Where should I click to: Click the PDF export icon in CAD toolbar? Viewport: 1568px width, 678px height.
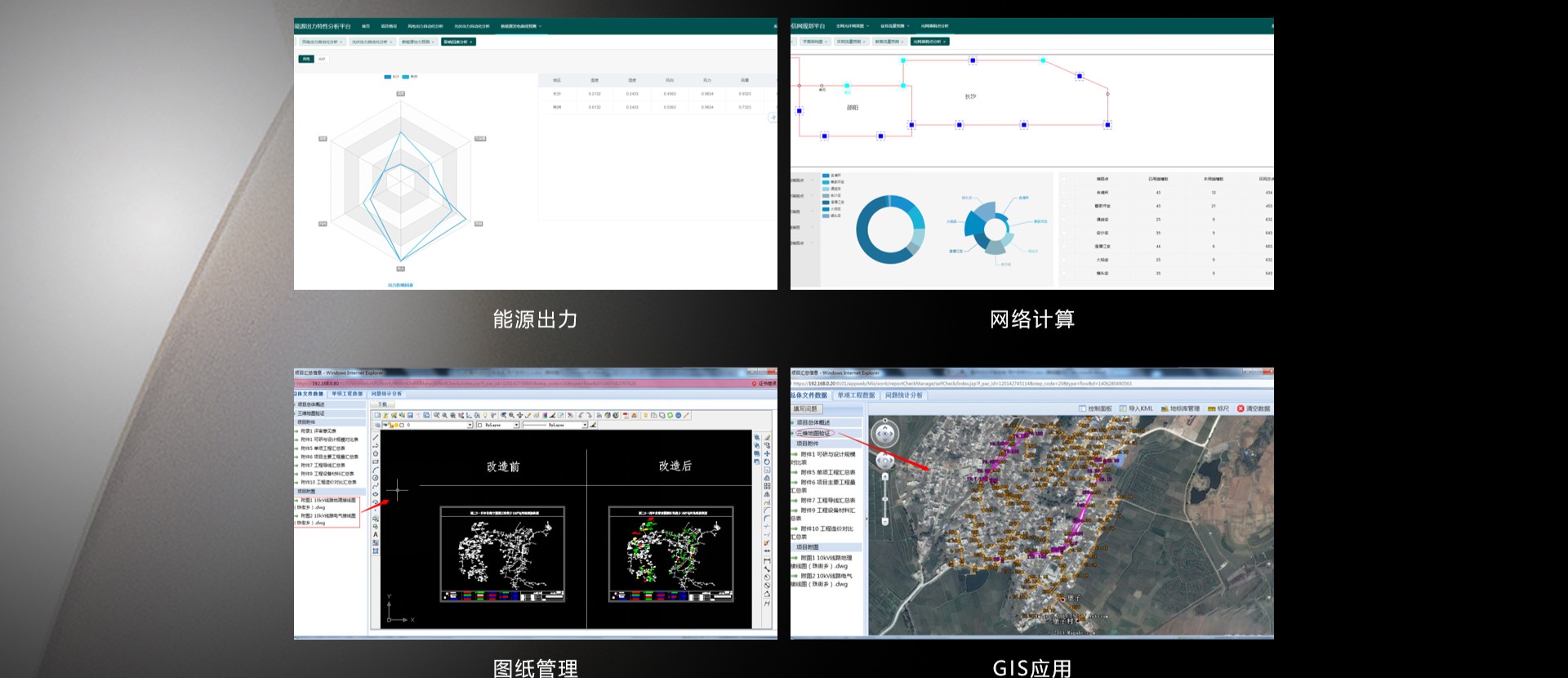click(x=626, y=415)
